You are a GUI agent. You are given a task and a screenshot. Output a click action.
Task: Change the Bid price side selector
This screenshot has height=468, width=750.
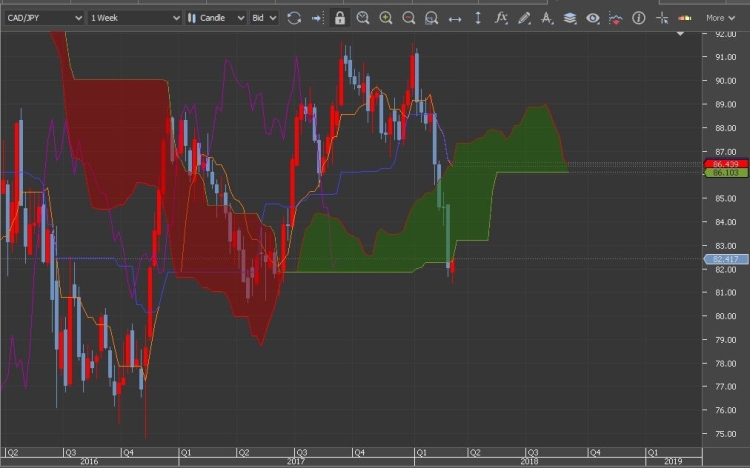pos(263,18)
